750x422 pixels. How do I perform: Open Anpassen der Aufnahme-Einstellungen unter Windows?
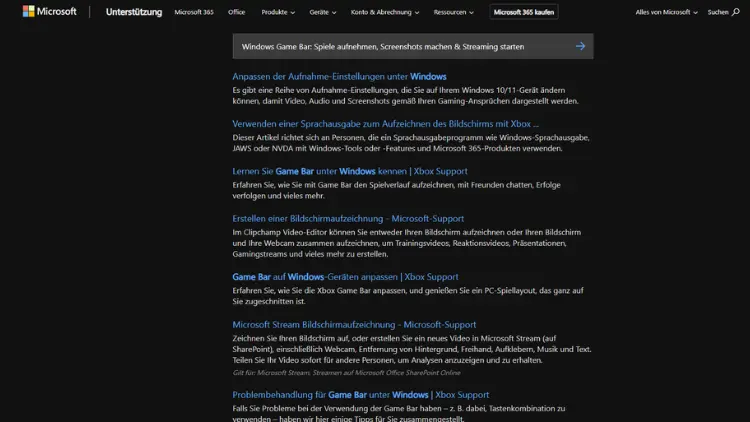pos(339,77)
